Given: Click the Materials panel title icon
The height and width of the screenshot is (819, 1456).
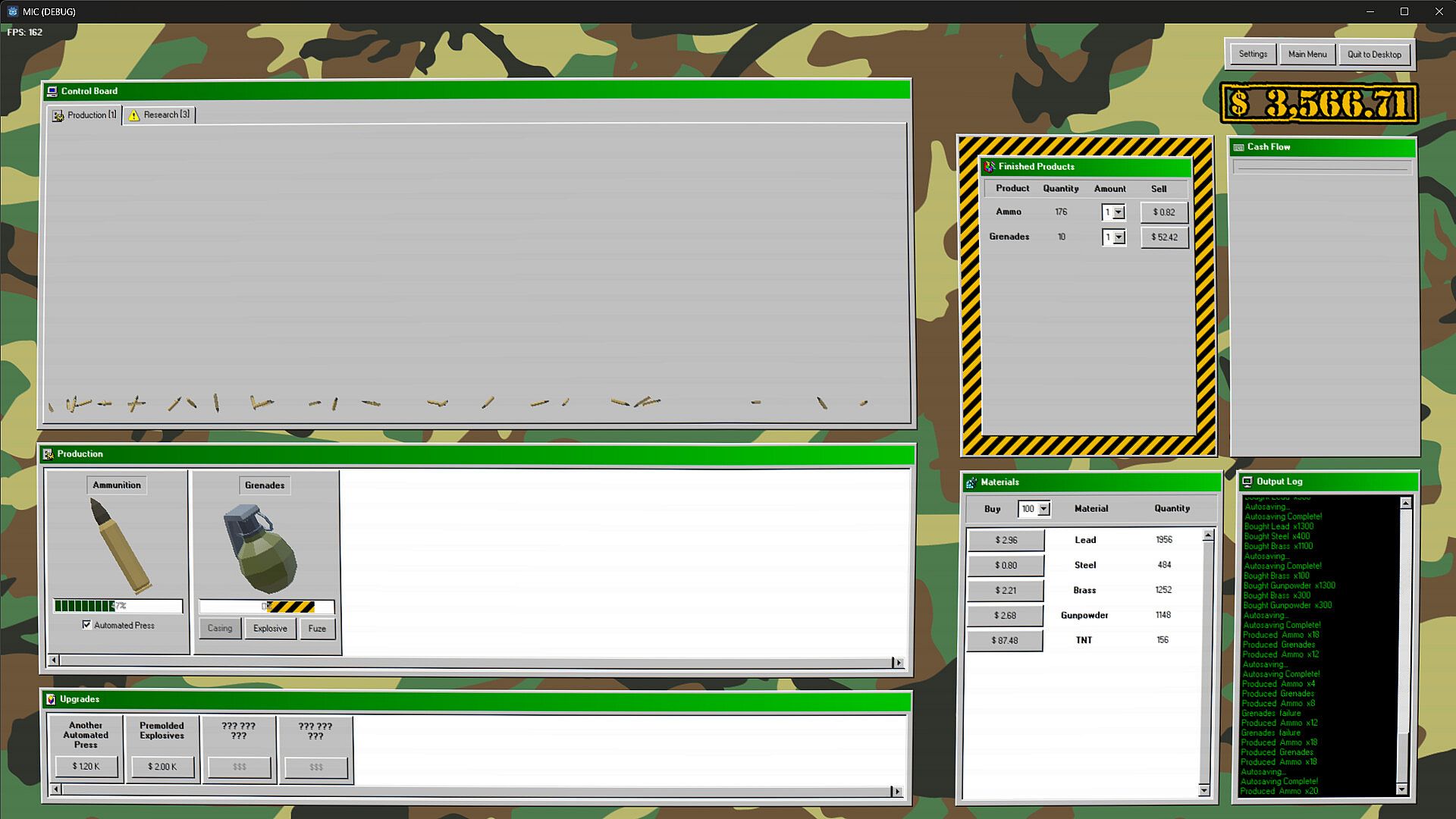Looking at the screenshot, I should [971, 482].
